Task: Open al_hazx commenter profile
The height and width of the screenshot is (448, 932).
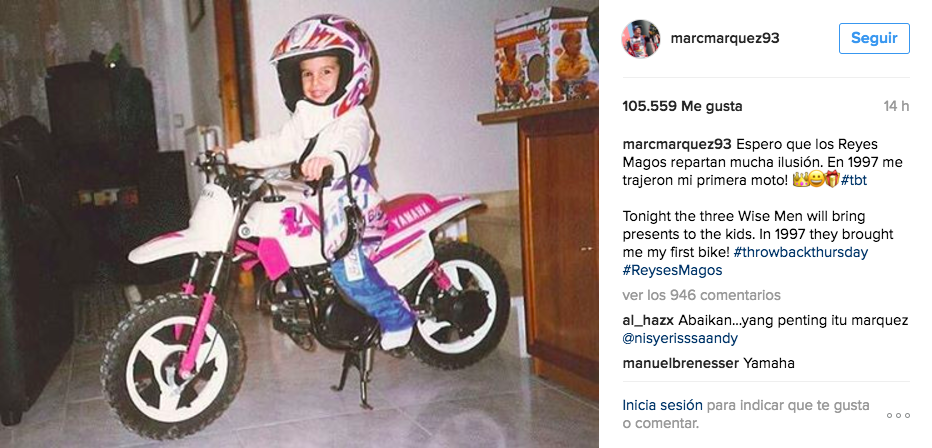Action: (648, 321)
